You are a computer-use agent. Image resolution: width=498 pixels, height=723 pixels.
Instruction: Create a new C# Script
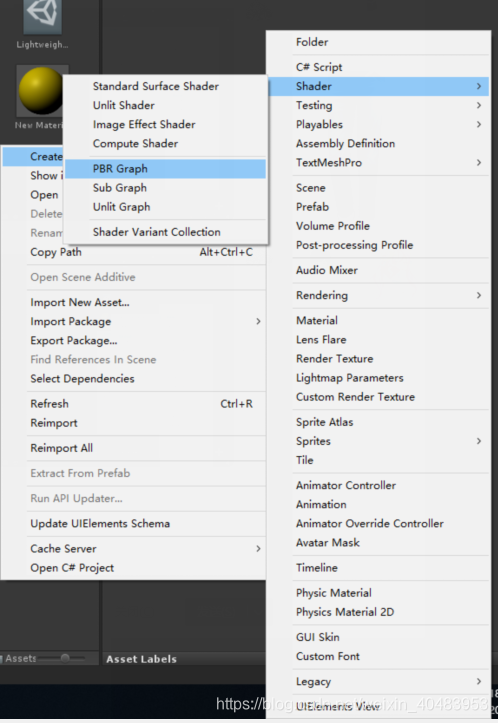click(x=378, y=67)
